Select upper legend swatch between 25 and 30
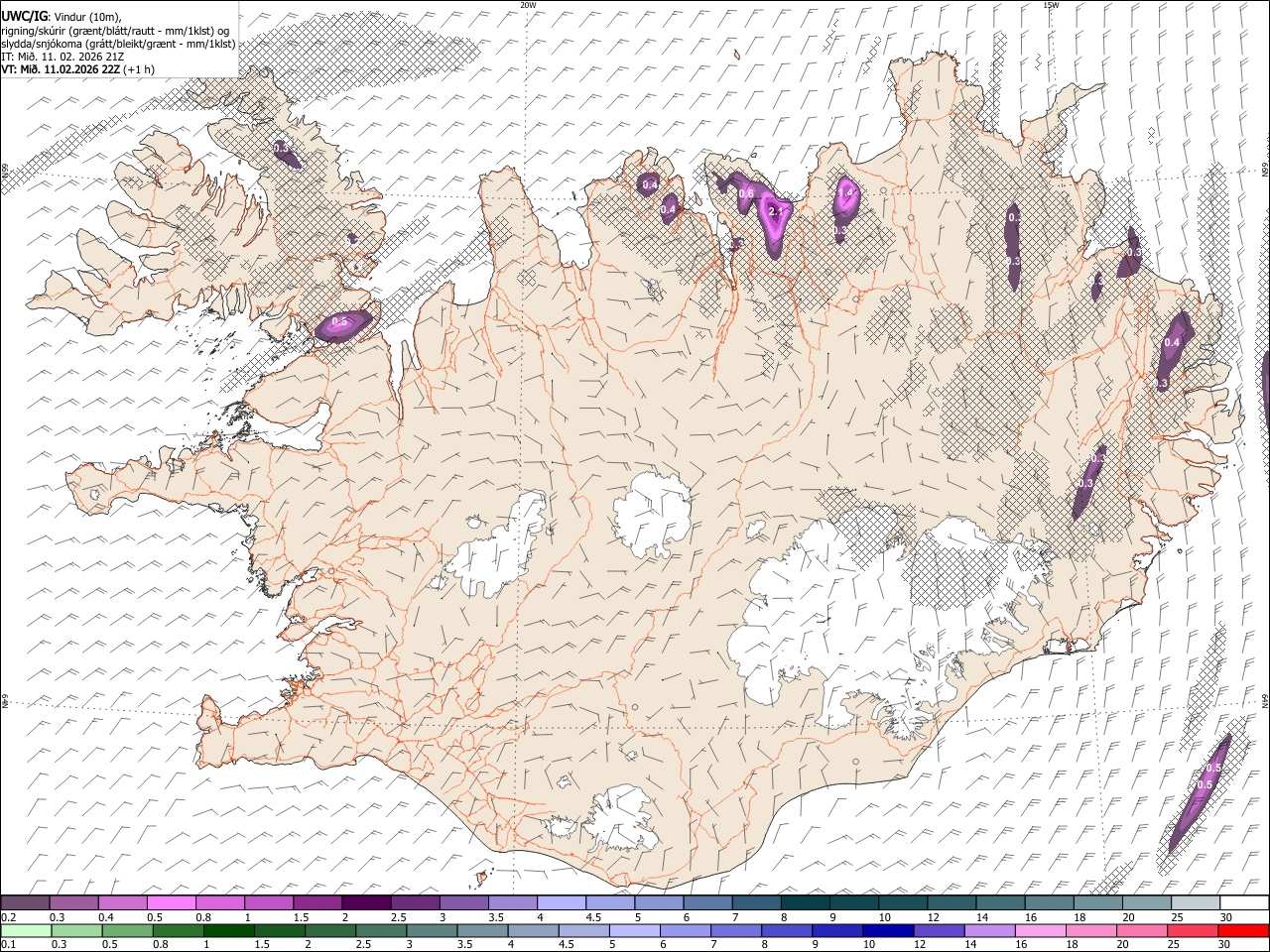Screen dimensions: 1270x952 1196,902
